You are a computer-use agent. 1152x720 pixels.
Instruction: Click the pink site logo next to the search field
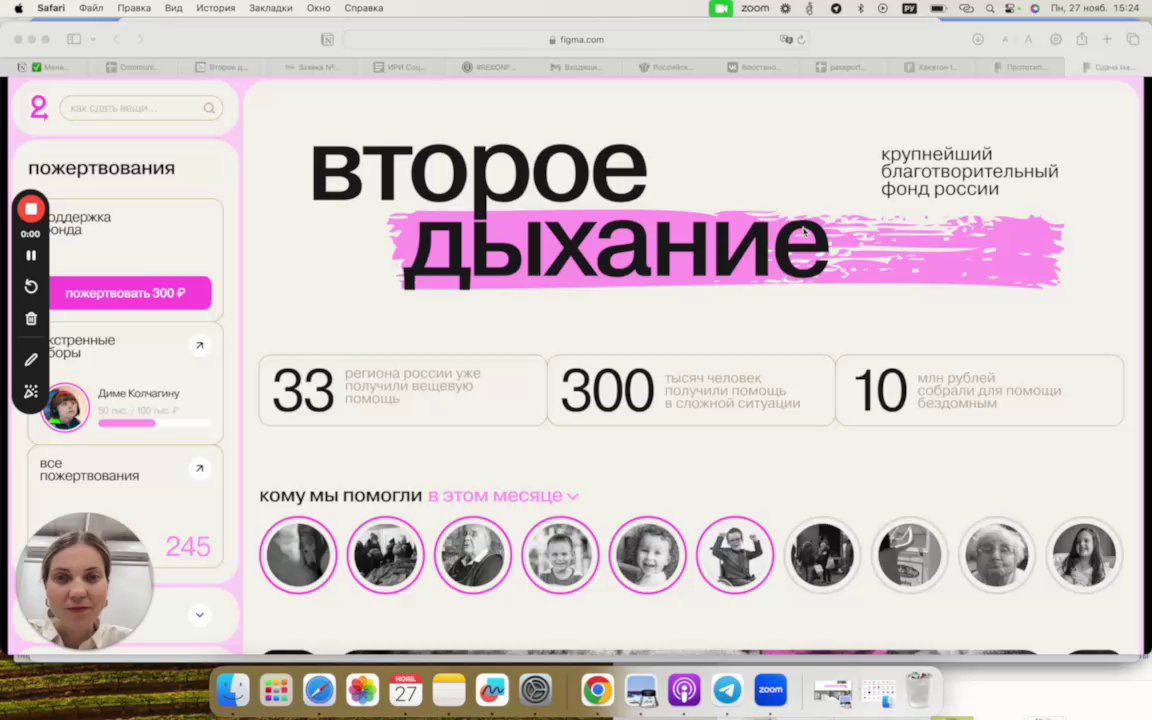tap(38, 108)
